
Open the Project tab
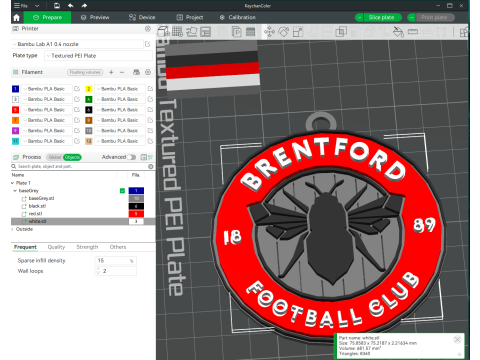190,17
